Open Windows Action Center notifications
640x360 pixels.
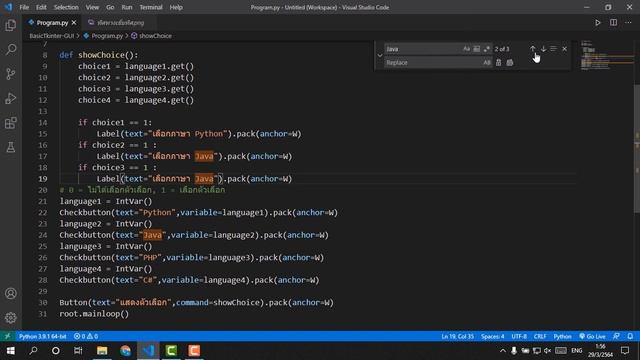[625, 351]
